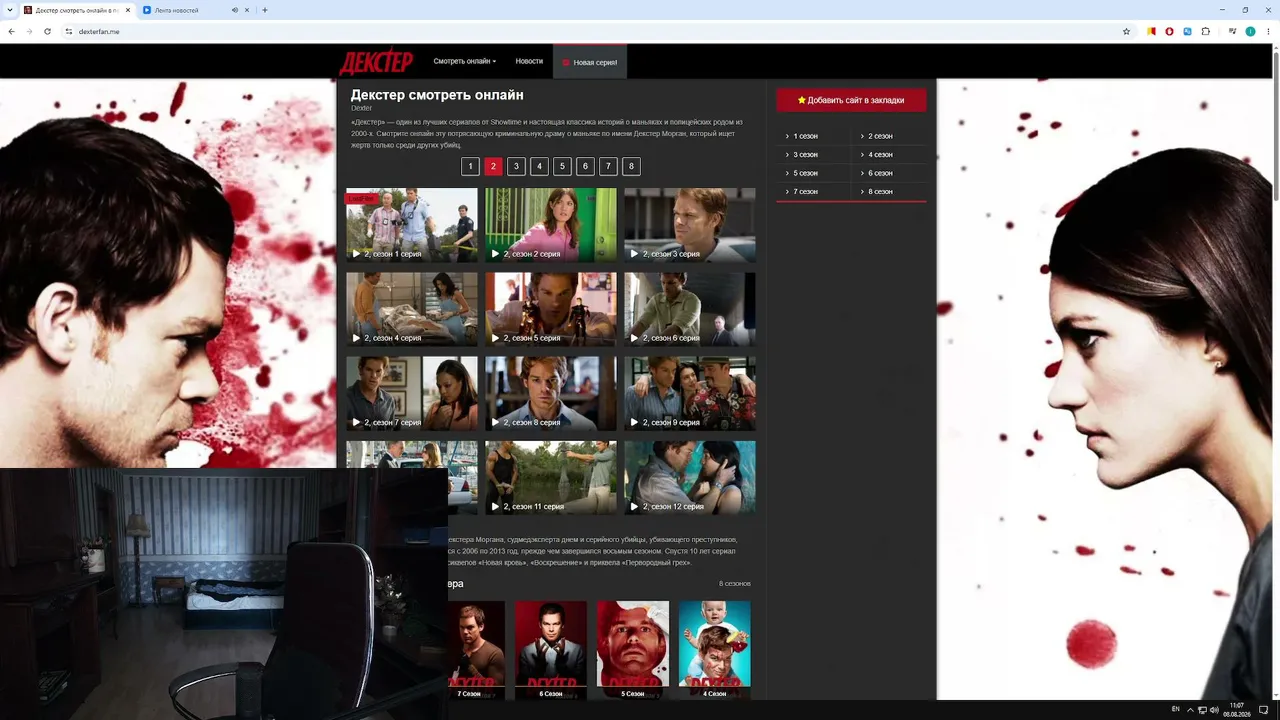The height and width of the screenshot is (720, 1280).
Task: Open the blue translate extension
Action: 1187,31
